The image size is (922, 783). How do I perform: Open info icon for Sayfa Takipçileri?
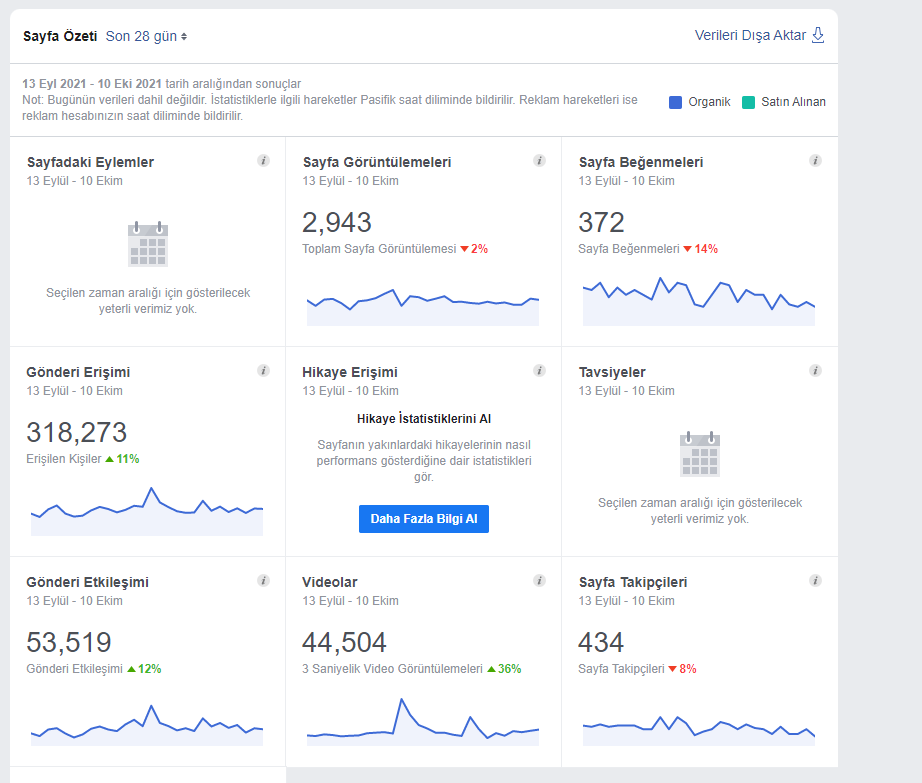coord(815,581)
